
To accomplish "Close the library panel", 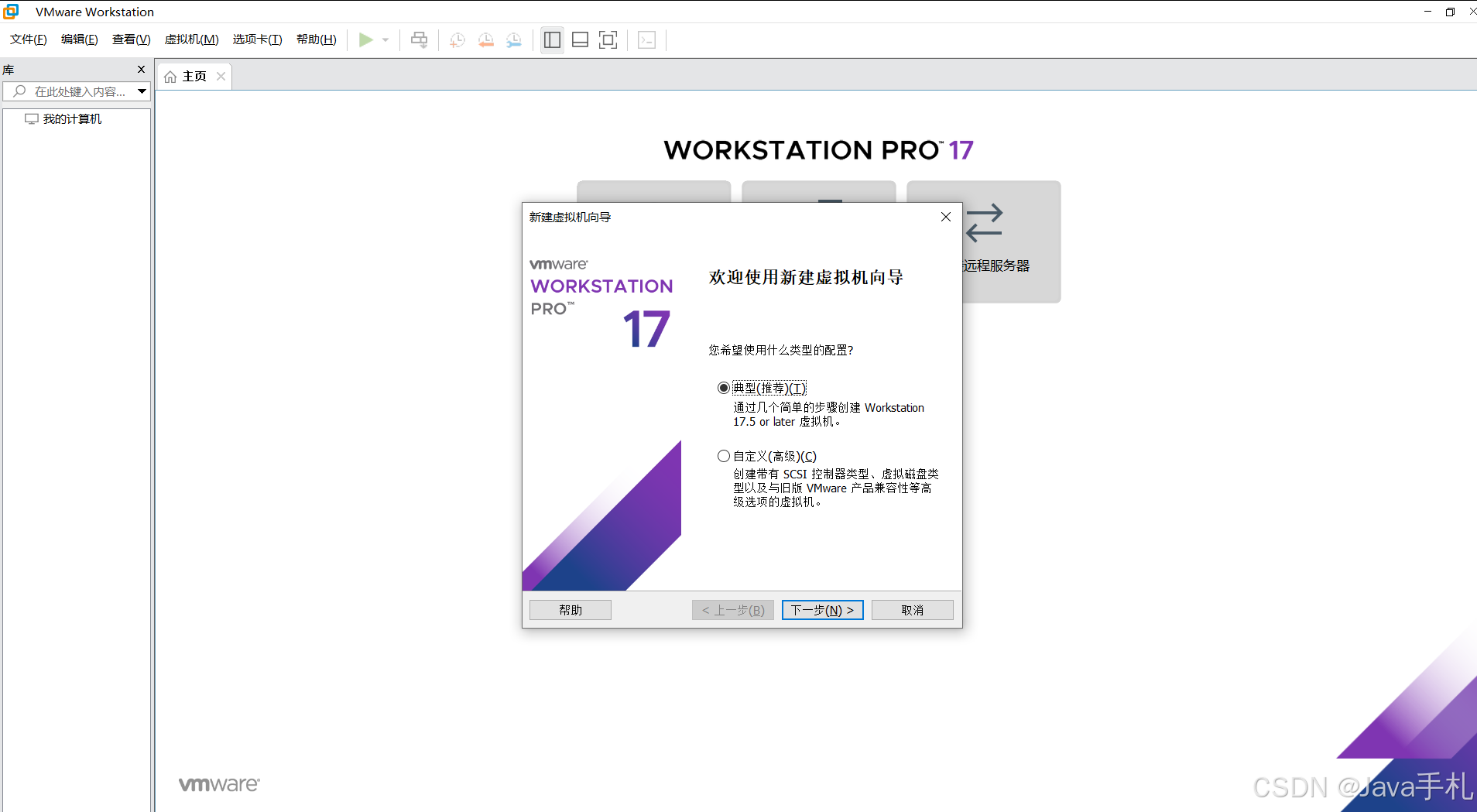I will [x=141, y=69].
